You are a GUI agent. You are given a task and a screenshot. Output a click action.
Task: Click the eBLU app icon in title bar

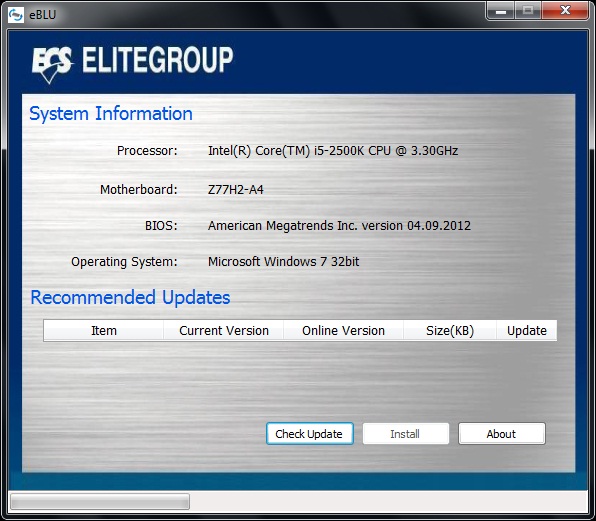tap(16, 15)
